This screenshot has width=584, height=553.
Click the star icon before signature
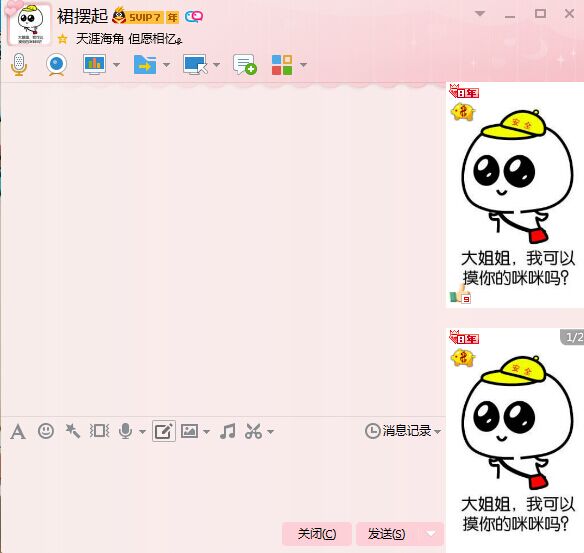pos(63,39)
